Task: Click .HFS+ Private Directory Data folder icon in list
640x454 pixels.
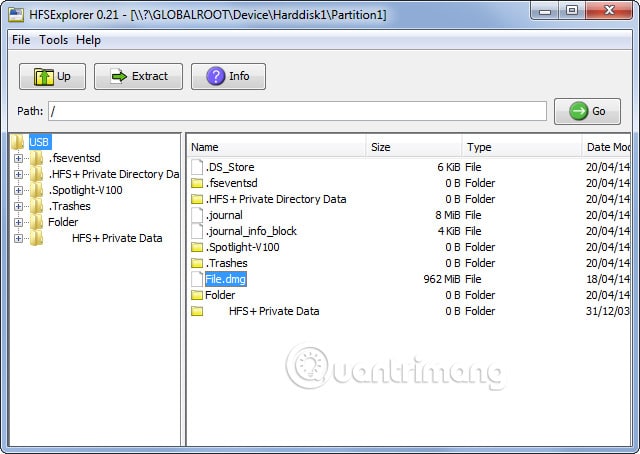Action: [x=197, y=199]
